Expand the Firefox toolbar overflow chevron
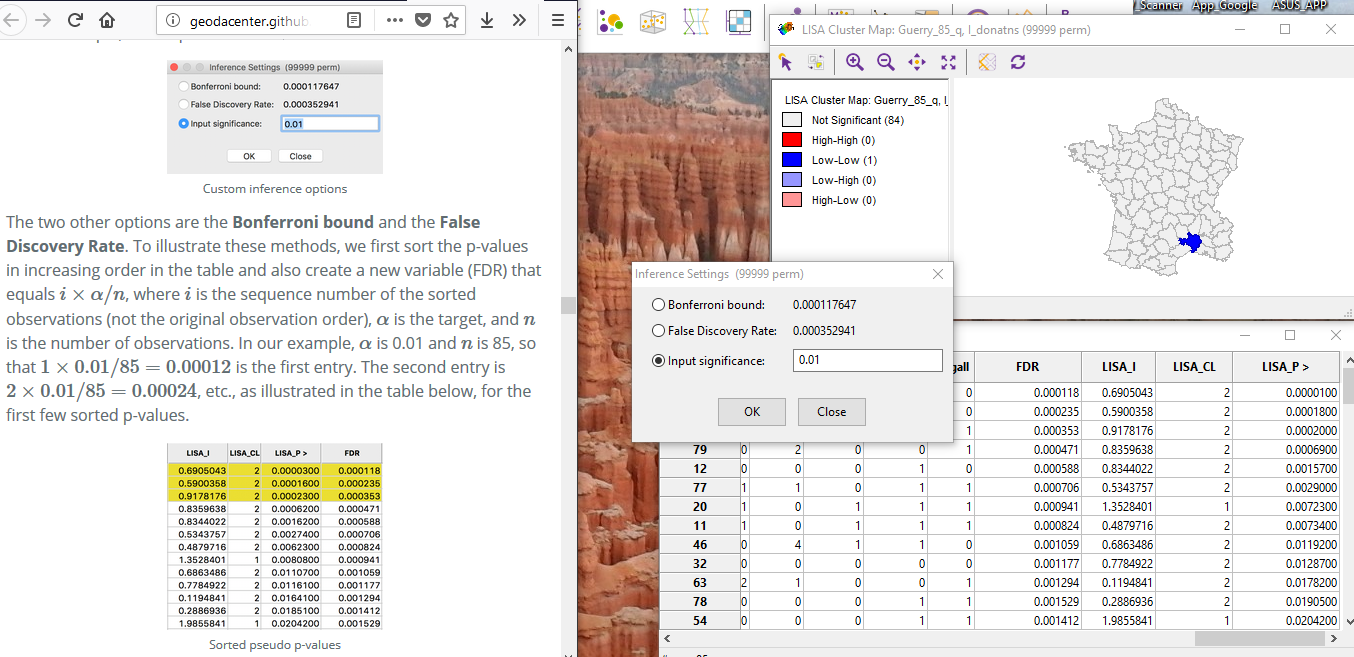 519,19
